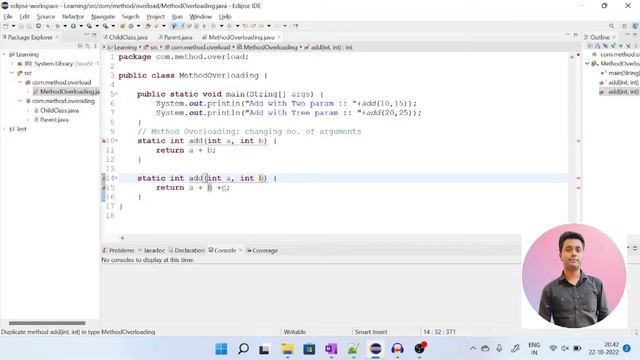Toggle code folding at line 10 add method
640x360 pixels.
coord(116,141)
